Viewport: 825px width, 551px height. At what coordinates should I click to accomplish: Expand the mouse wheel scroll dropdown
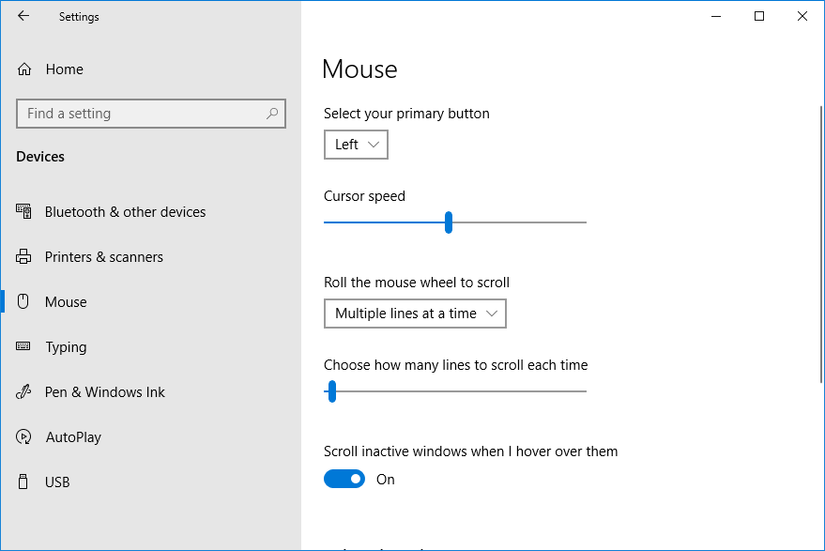click(415, 314)
